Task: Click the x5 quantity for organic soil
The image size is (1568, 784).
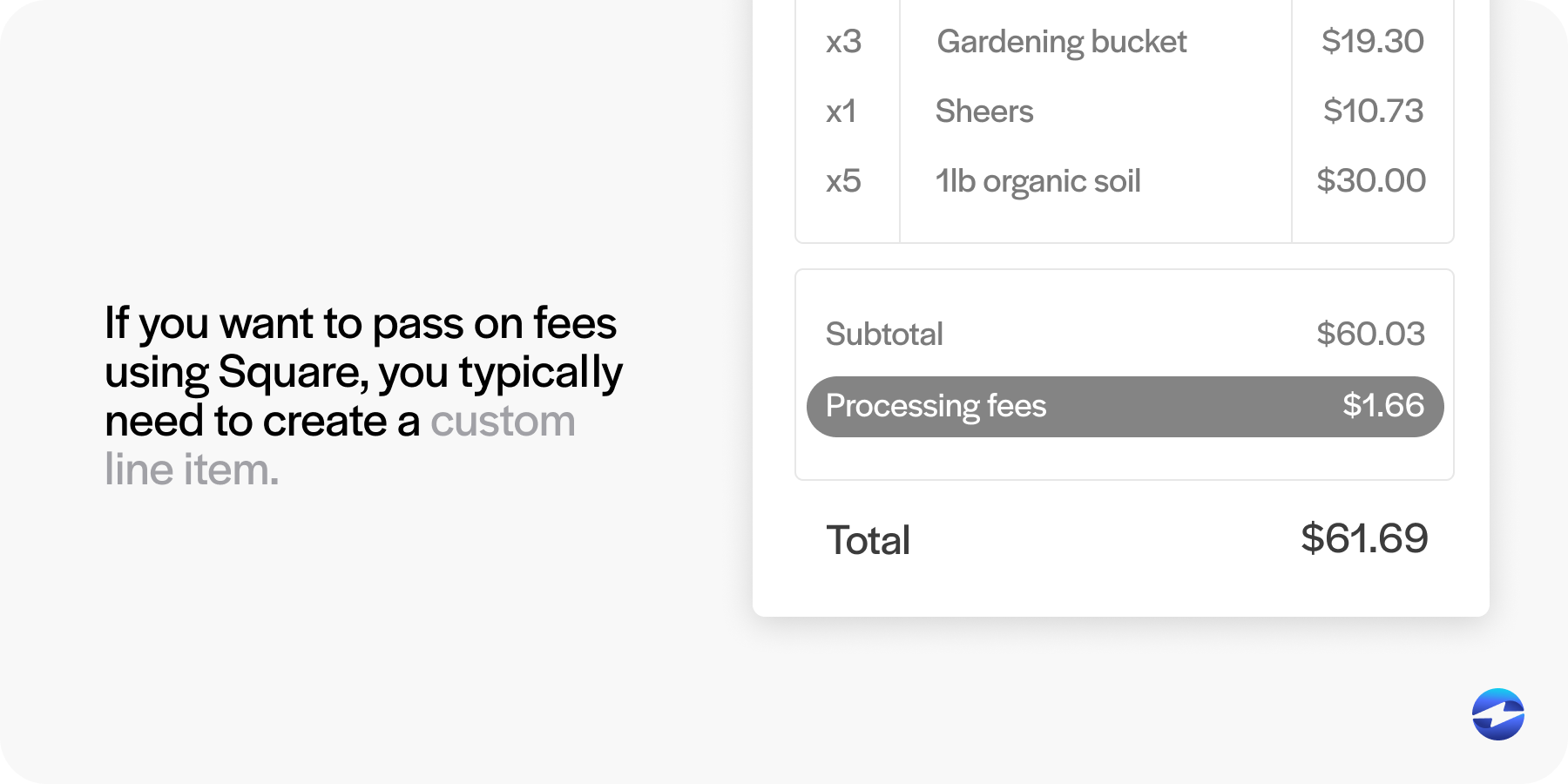Action: click(843, 181)
